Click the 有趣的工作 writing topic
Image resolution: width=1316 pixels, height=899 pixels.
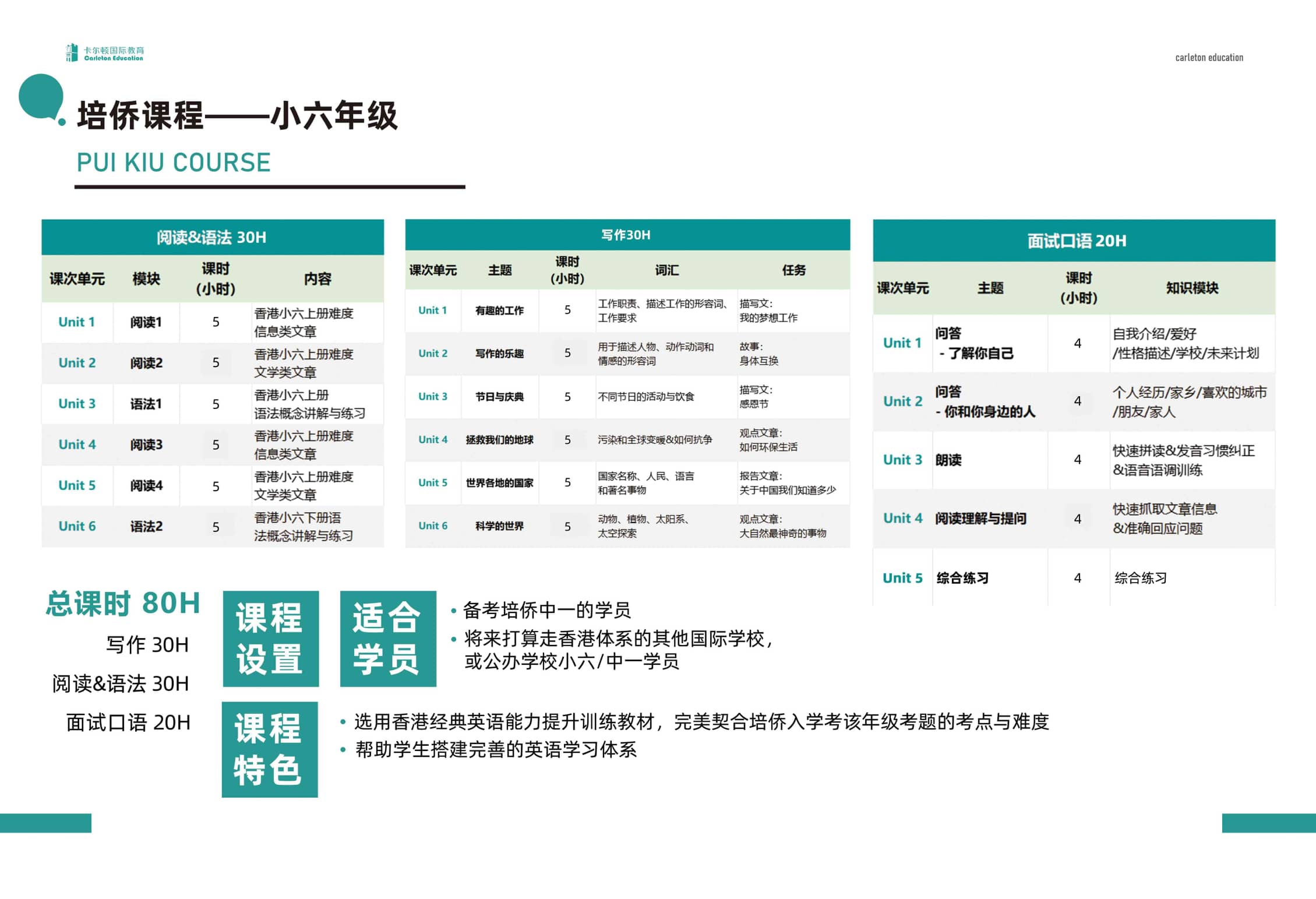tap(499, 311)
